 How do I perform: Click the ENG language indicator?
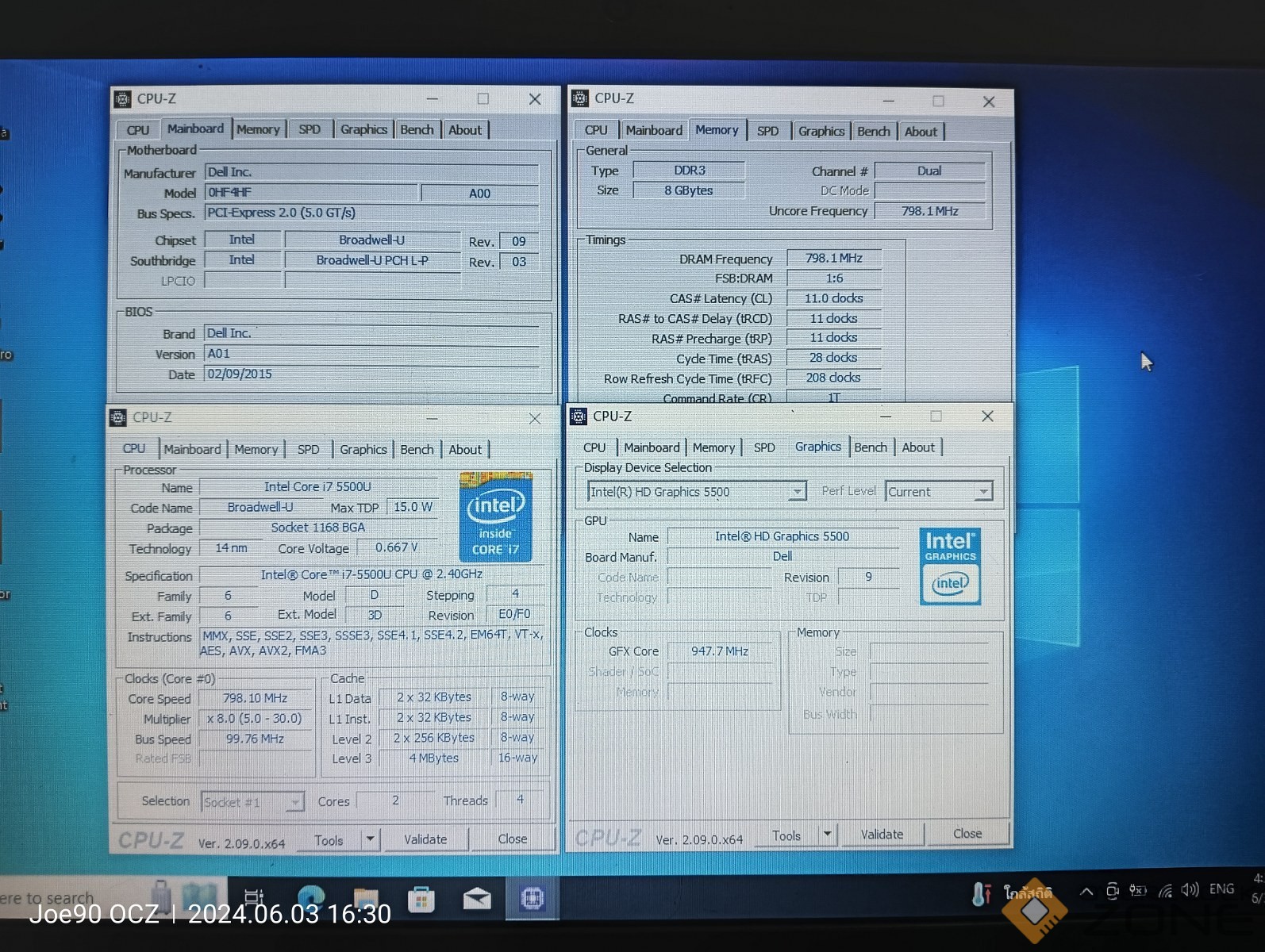(x=1221, y=889)
